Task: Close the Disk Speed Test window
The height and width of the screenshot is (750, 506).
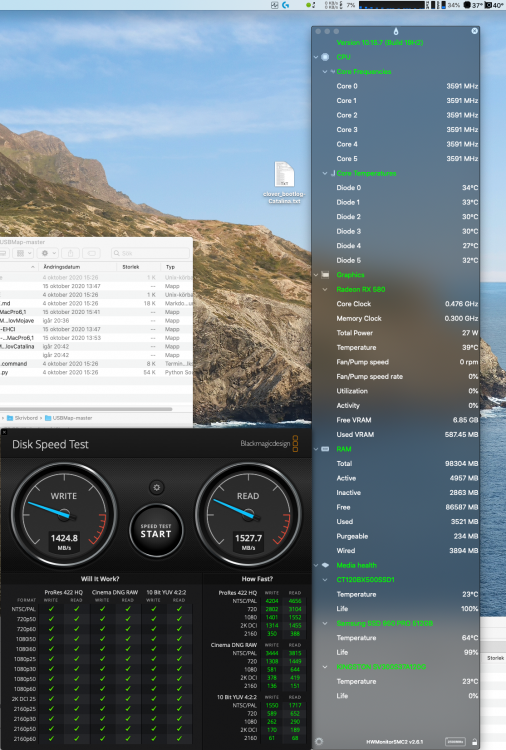Action: point(4,432)
